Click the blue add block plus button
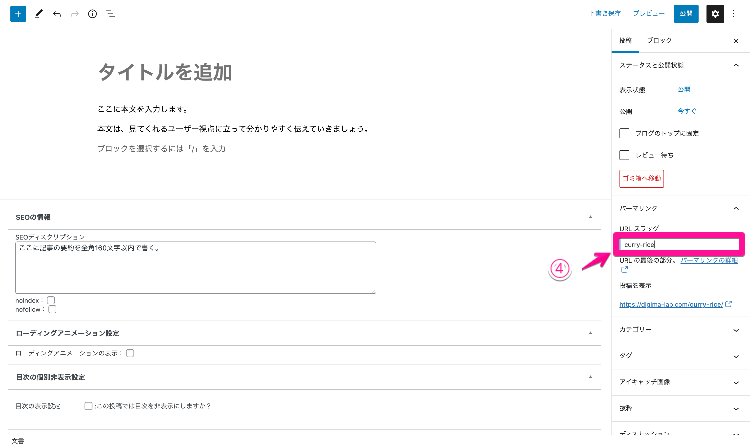750x444 pixels. click(x=18, y=14)
